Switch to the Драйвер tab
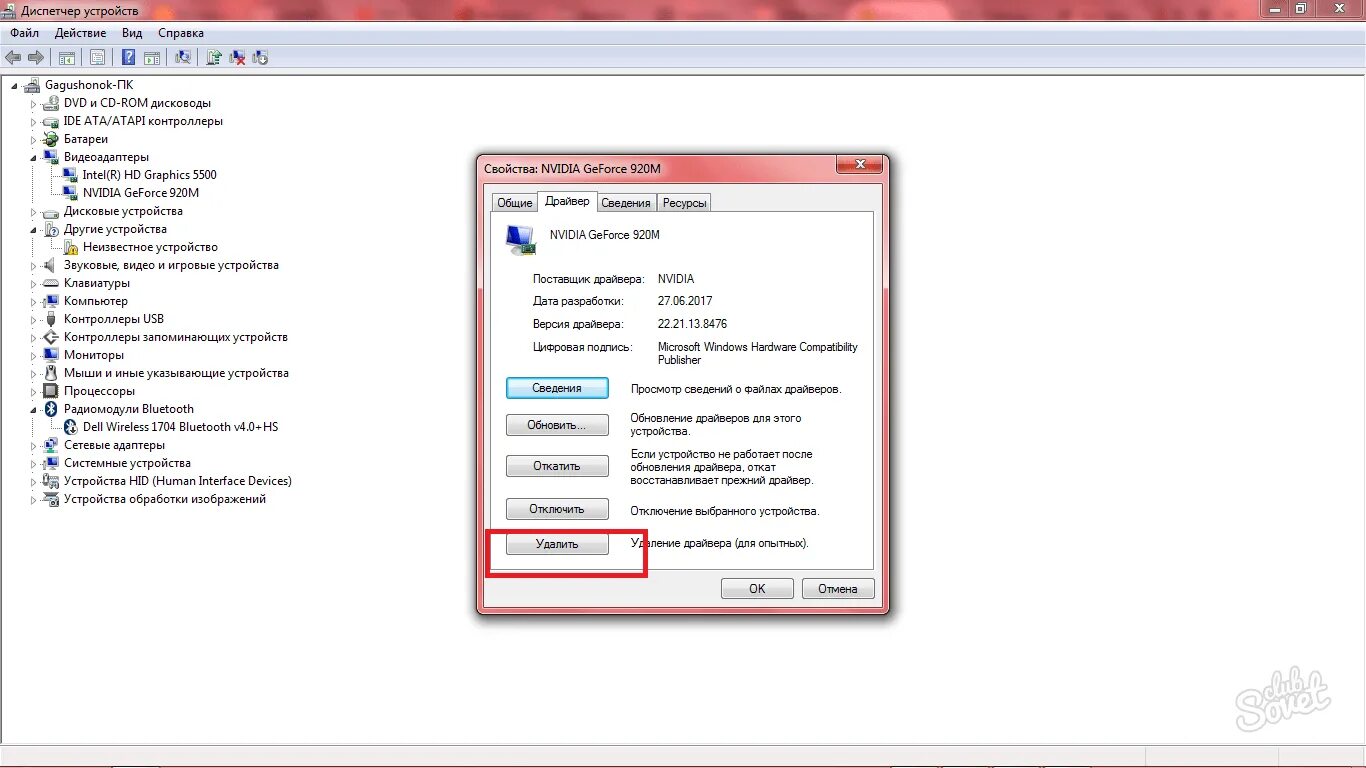Image resolution: width=1366 pixels, height=768 pixels. [567, 201]
